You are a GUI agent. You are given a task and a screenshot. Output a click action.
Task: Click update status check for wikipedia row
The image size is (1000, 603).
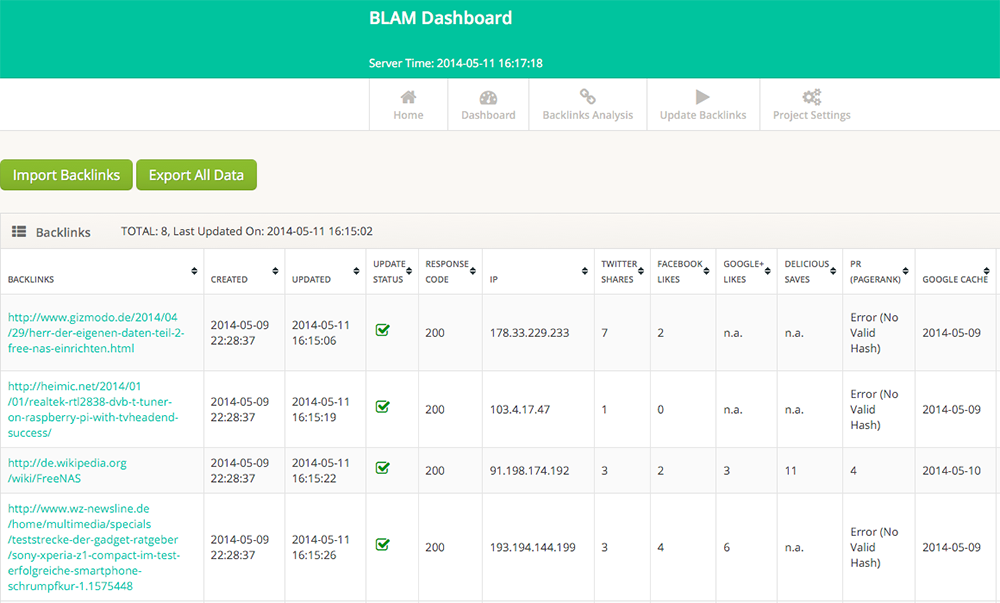tap(383, 467)
